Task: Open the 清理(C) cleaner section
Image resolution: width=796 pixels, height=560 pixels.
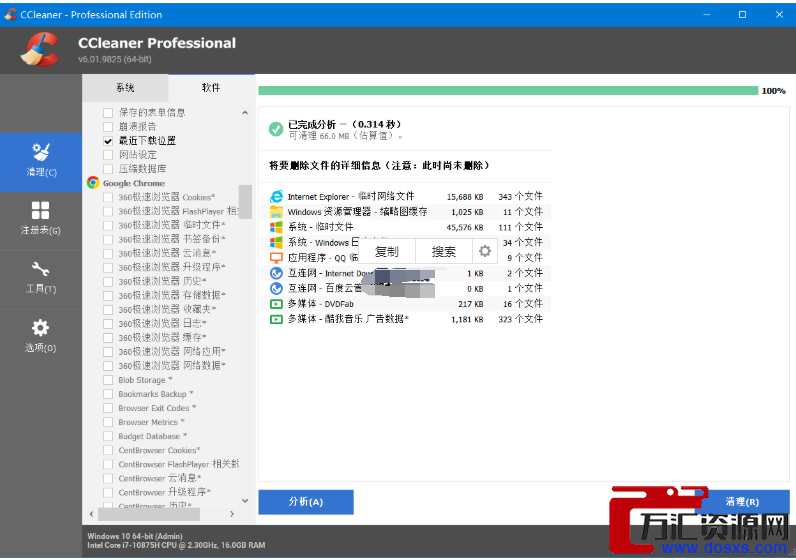Action: [41, 161]
